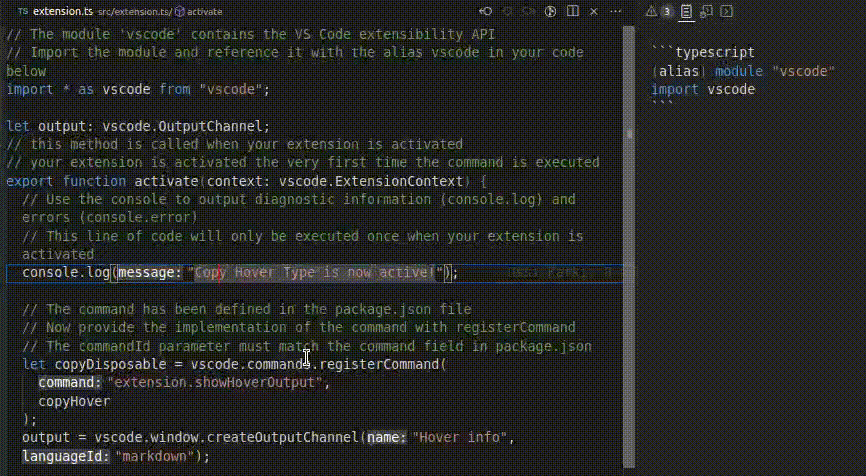Click the TS file type icon on tab
866x476 pixels.
point(23,11)
